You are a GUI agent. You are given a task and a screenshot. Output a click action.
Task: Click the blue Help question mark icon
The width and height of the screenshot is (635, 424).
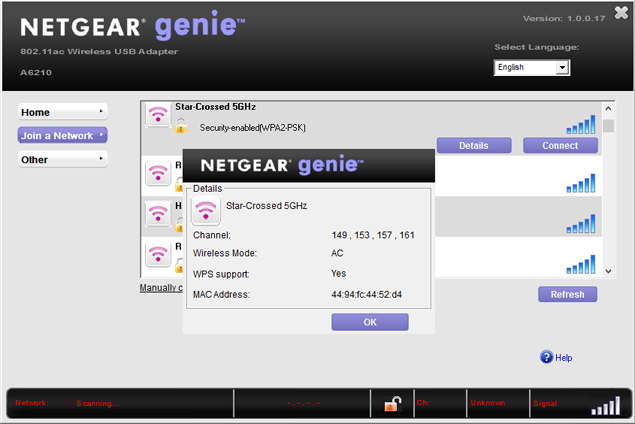tap(546, 357)
